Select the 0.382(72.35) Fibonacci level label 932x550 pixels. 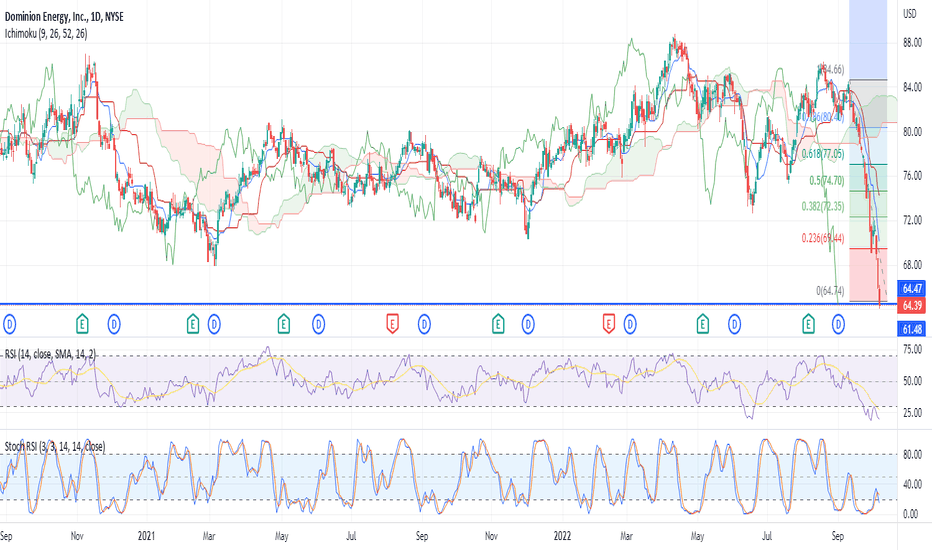823,206
